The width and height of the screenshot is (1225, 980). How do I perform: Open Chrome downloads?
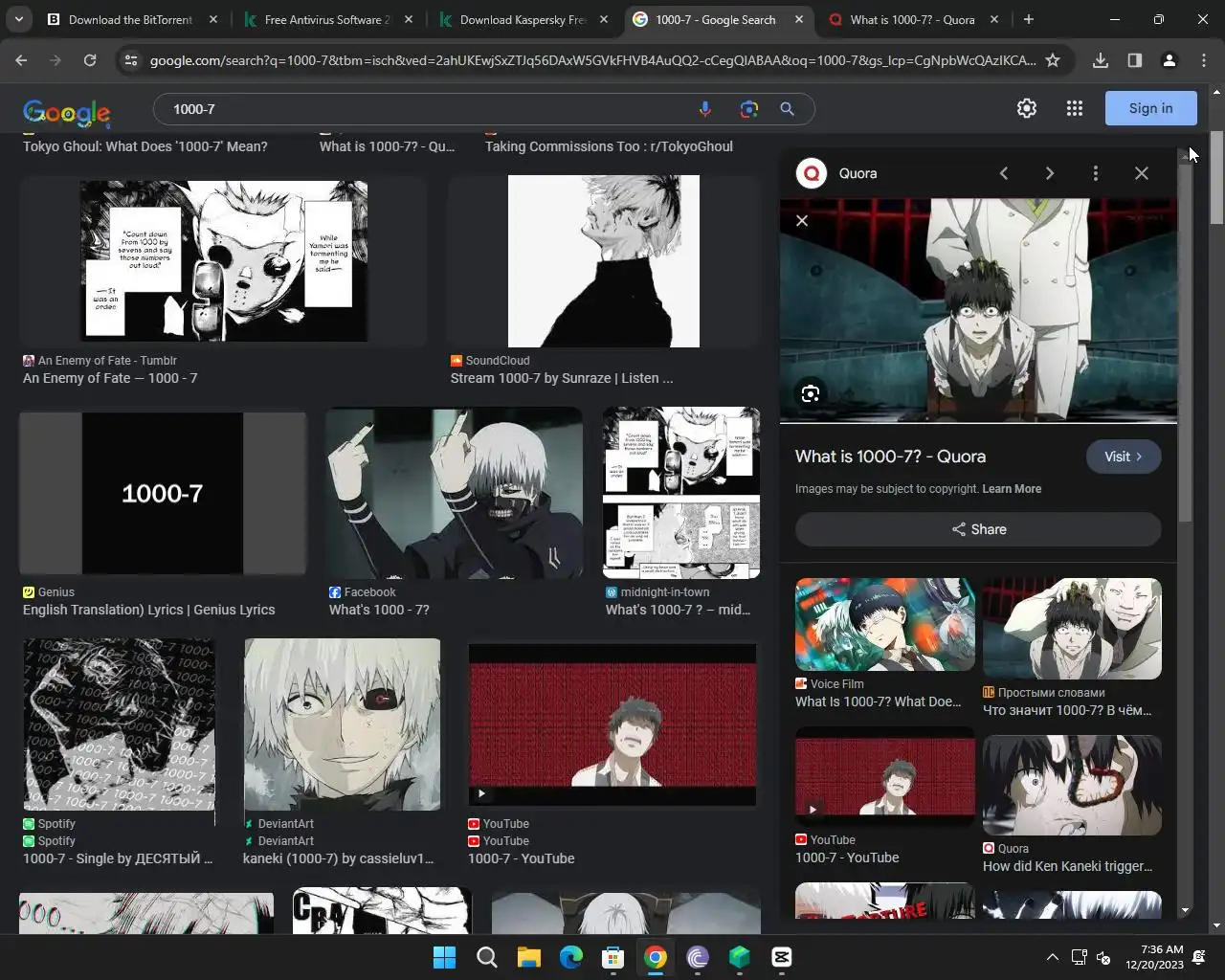1101,60
